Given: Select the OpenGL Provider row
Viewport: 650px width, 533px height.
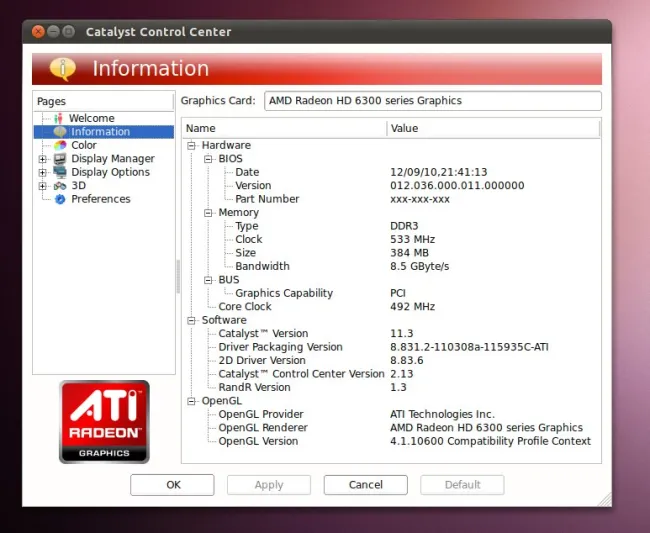Looking at the screenshot, I should click(x=391, y=414).
